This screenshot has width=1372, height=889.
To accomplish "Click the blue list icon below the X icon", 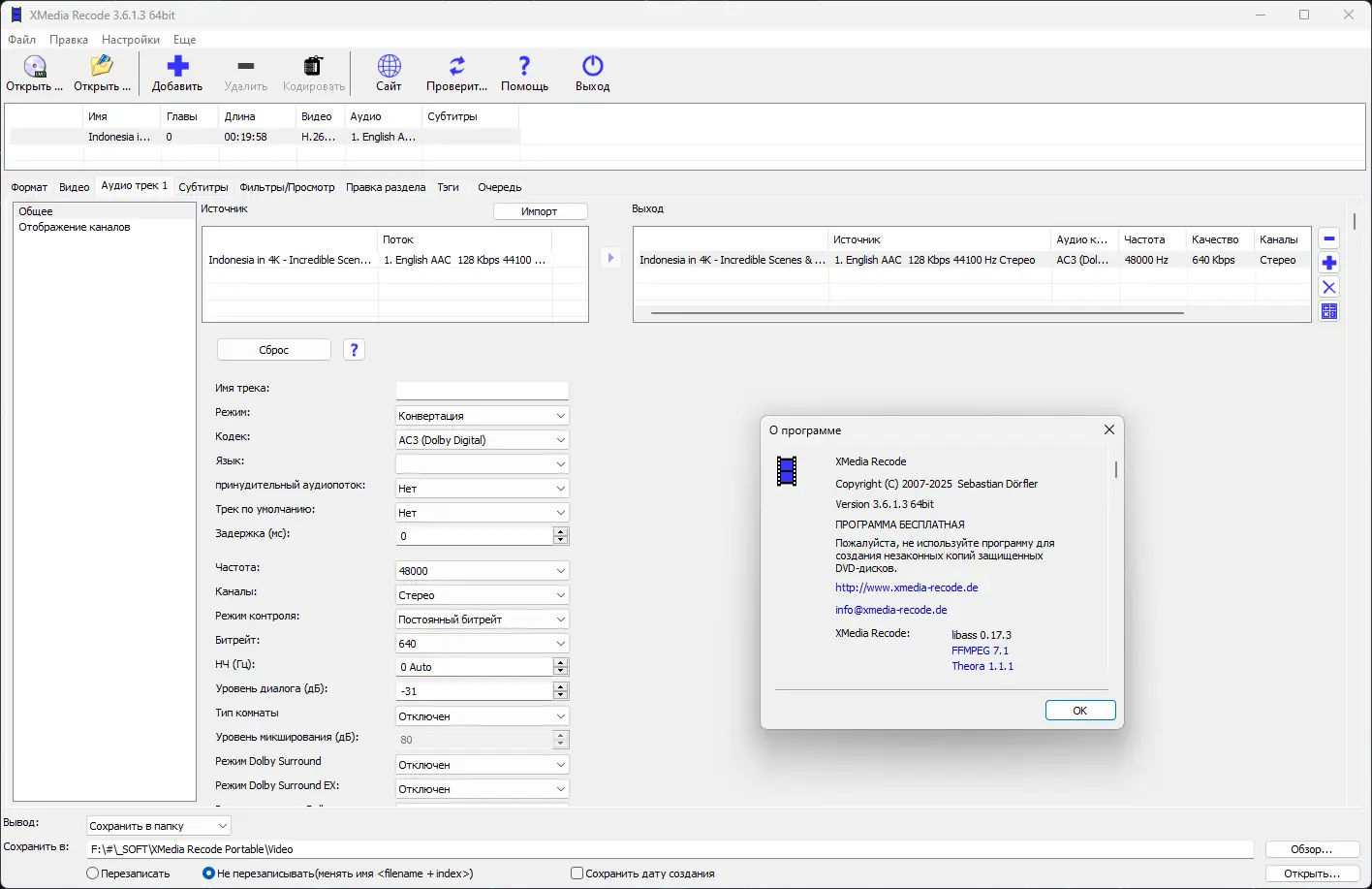I will [x=1329, y=311].
